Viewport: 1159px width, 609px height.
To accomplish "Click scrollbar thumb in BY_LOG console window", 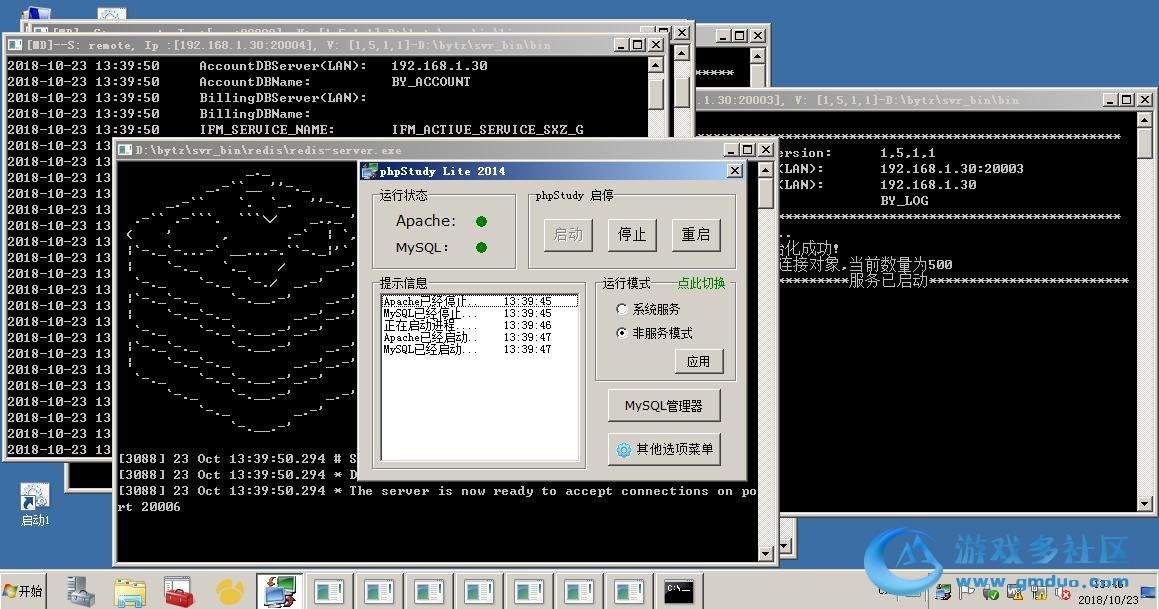I will click(1144, 143).
